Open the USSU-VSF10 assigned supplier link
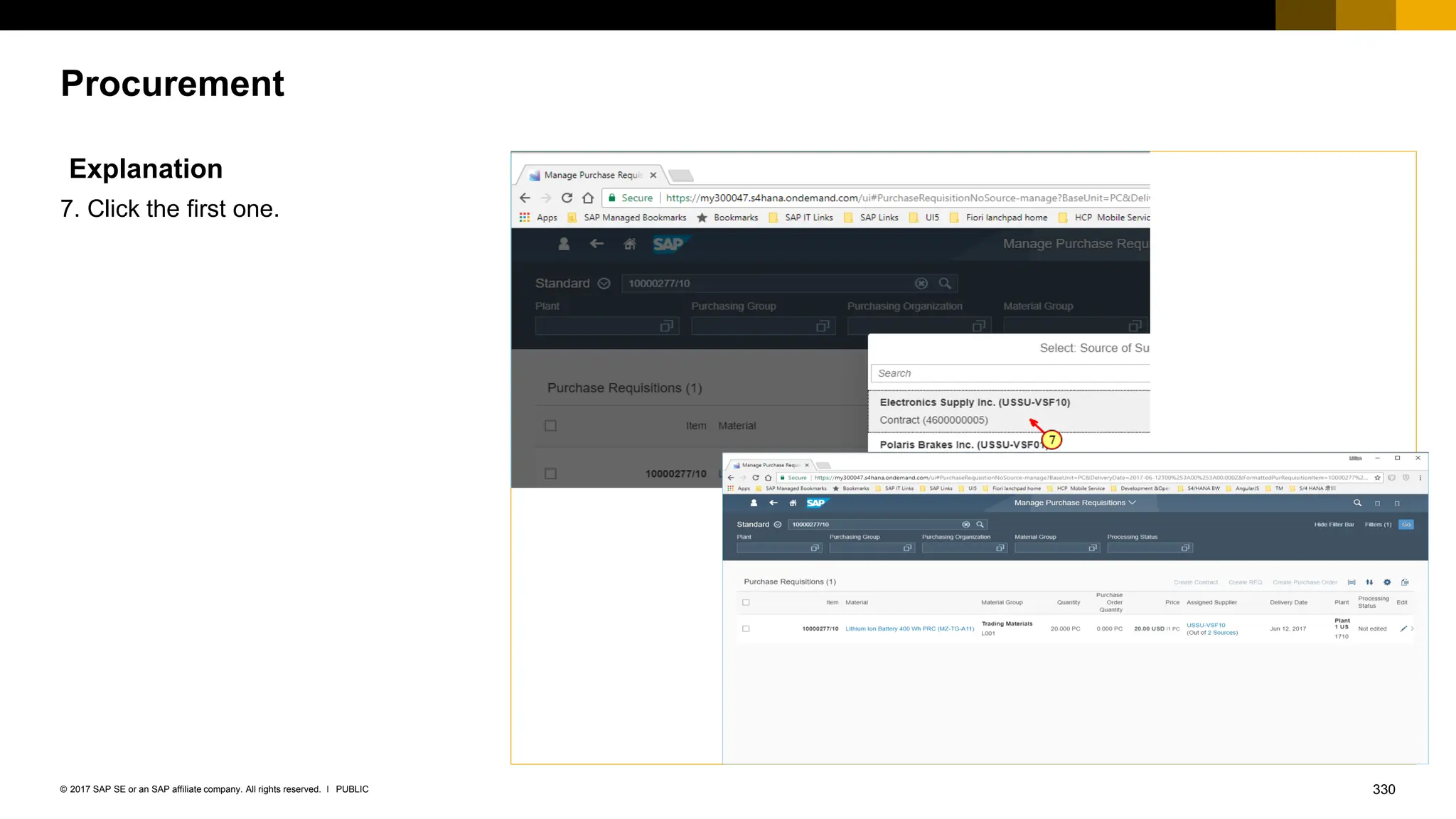Screen dimensions: 1456x819 [x=1206, y=625]
